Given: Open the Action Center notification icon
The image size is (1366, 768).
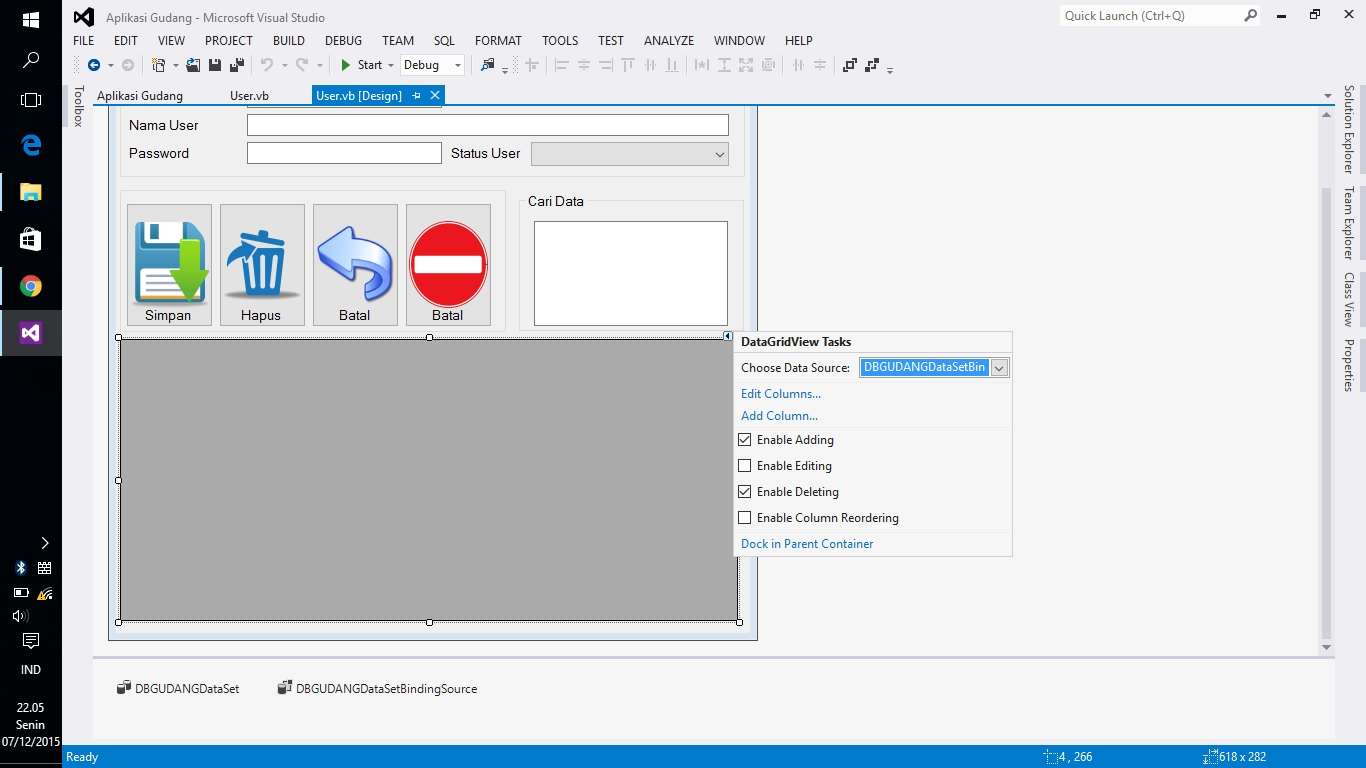Looking at the screenshot, I should pyautogui.click(x=31, y=641).
